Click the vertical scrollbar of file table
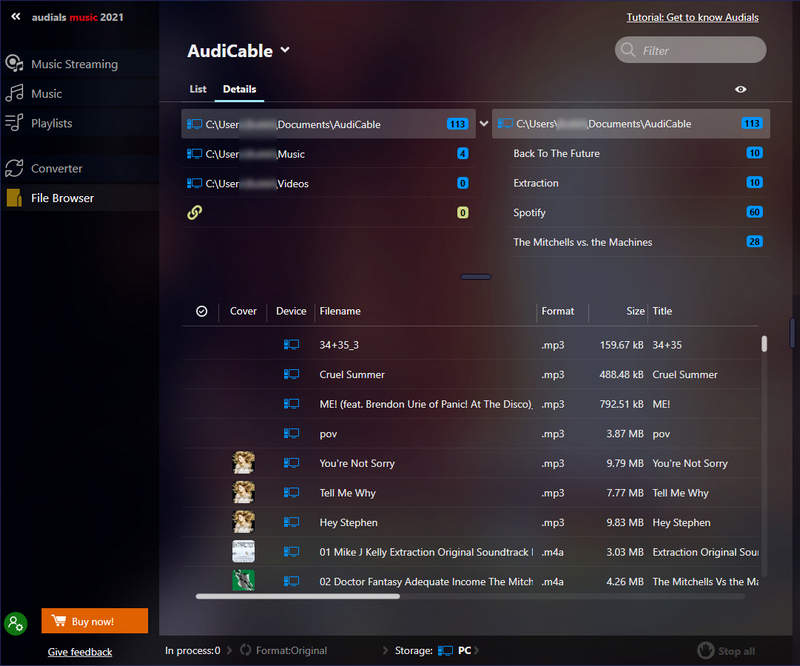The image size is (800, 666). [x=764, y=343]
